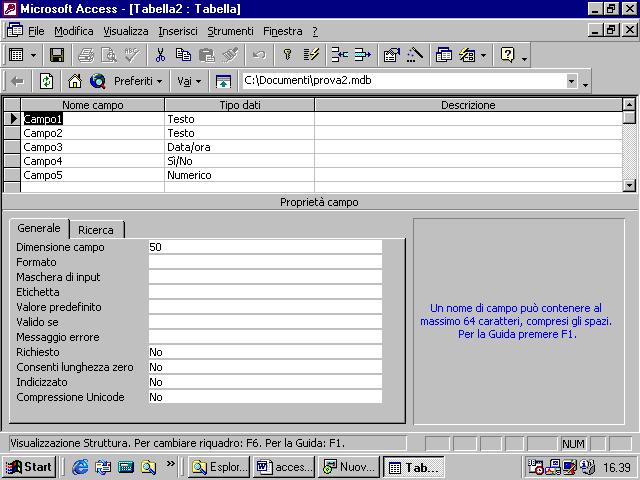Click the Tab... taskbar button
640x480 pixels.
[x=413, y=467]
